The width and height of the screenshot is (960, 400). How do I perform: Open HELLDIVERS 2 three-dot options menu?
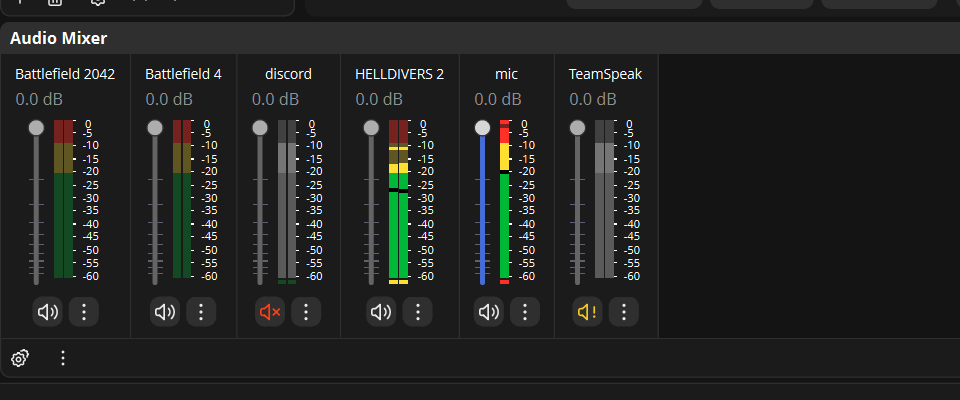coord(418,312)
